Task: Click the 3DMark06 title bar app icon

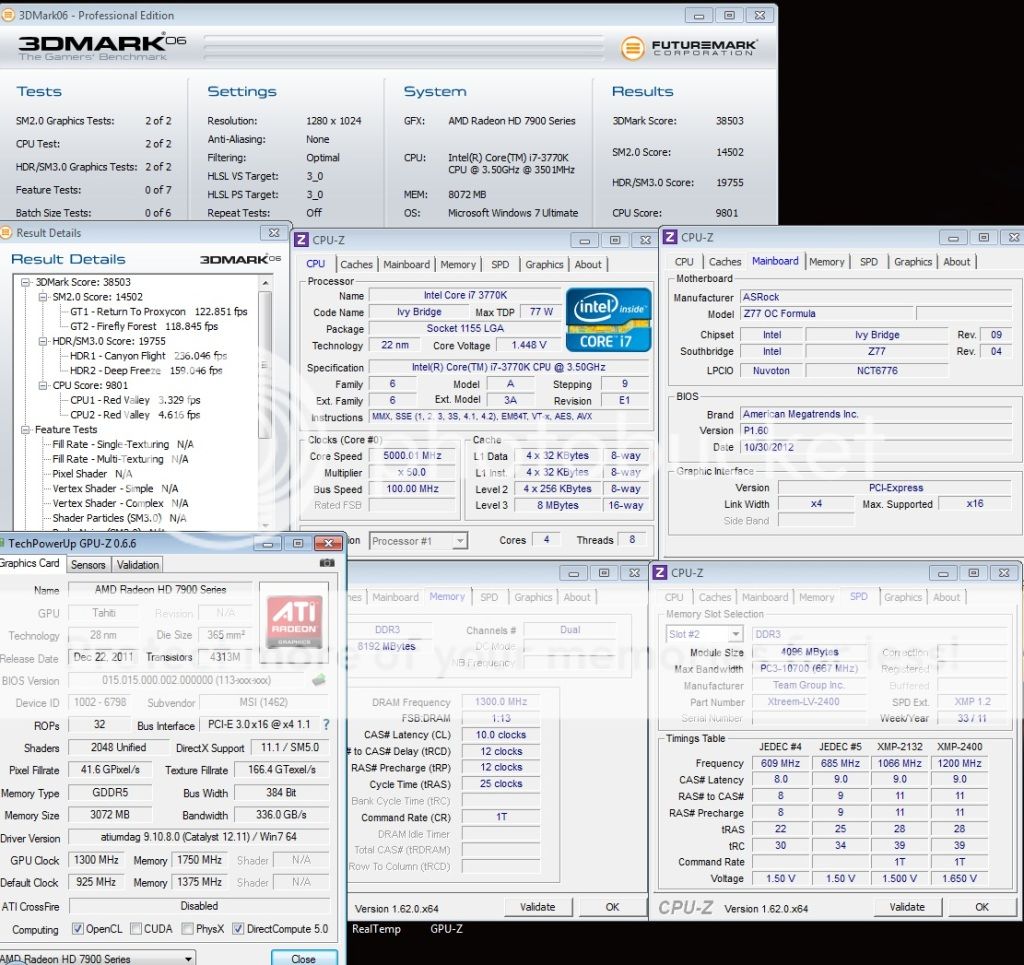Action: tap(9, 15)
